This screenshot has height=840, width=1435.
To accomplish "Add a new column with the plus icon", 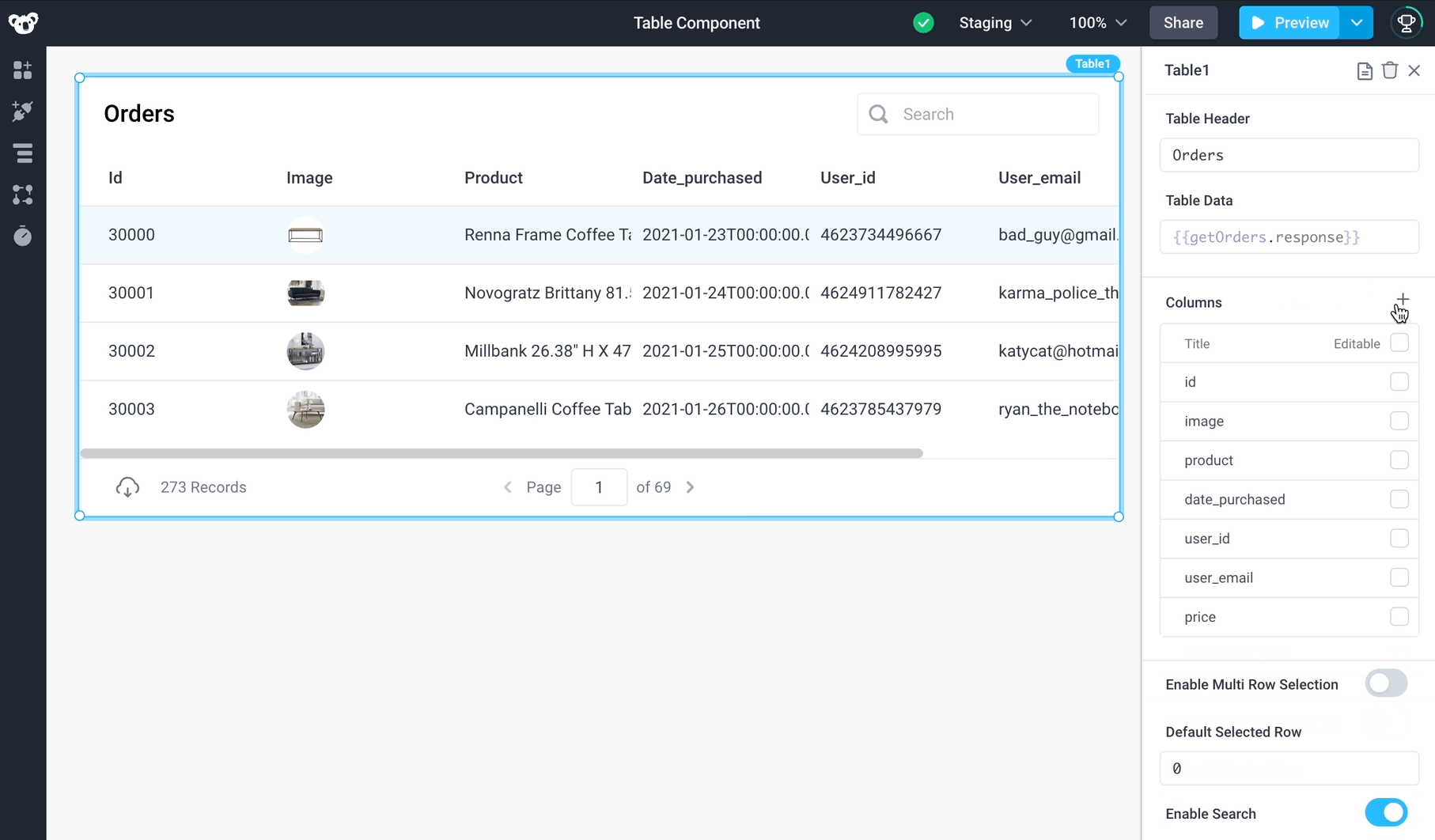I will [1403, 301].
